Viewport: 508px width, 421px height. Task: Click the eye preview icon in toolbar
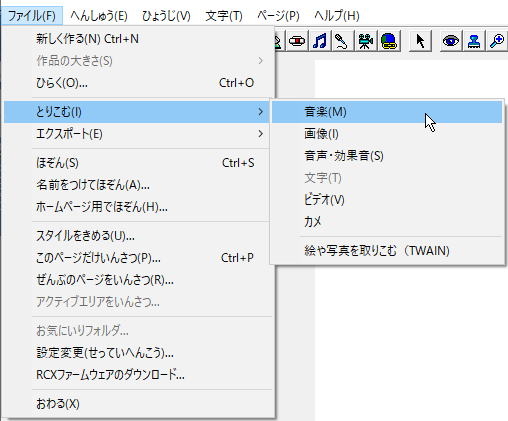pos(451,41)
